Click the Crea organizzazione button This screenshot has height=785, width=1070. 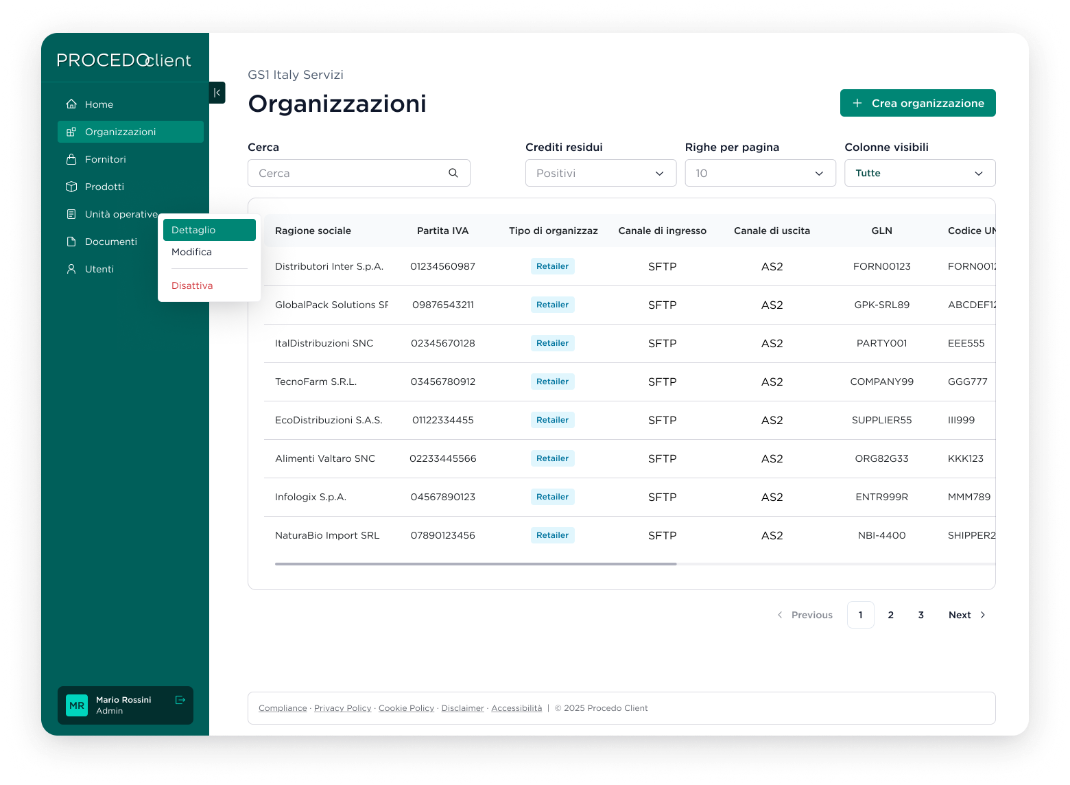pyautogui.click(x=918, y=103)
